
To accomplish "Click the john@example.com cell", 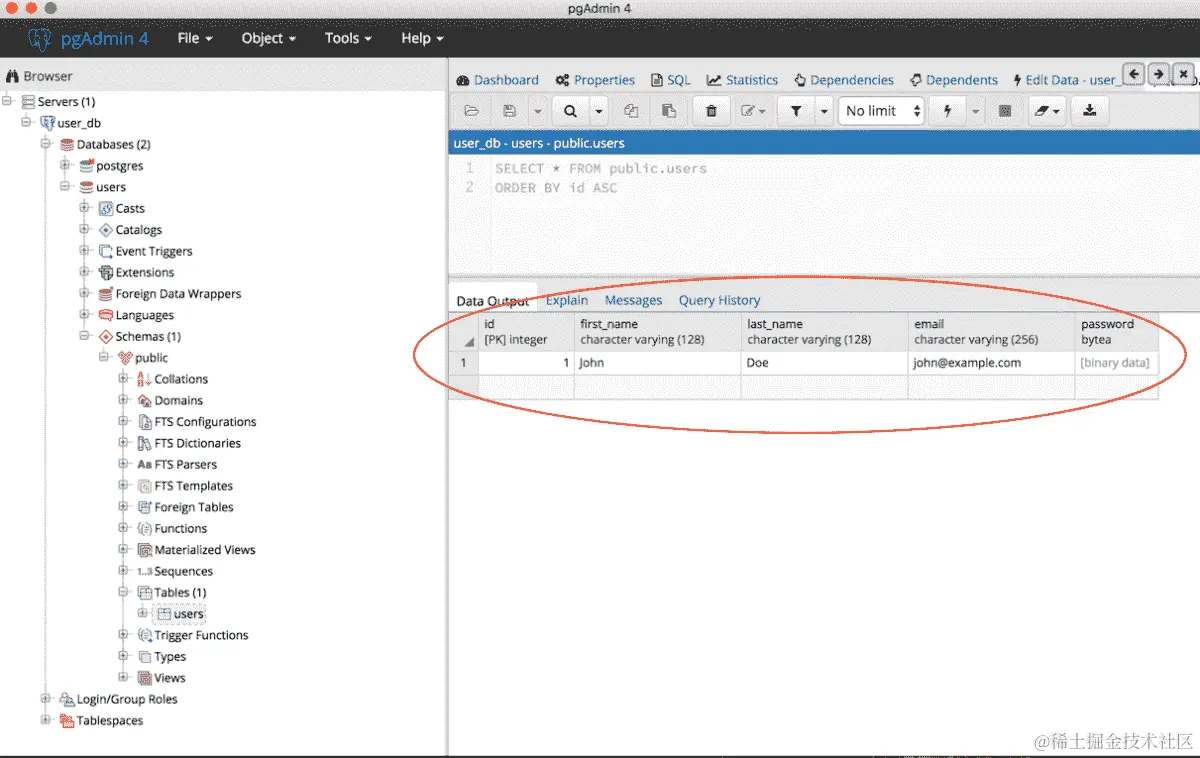I will click(x=991, y=363).
